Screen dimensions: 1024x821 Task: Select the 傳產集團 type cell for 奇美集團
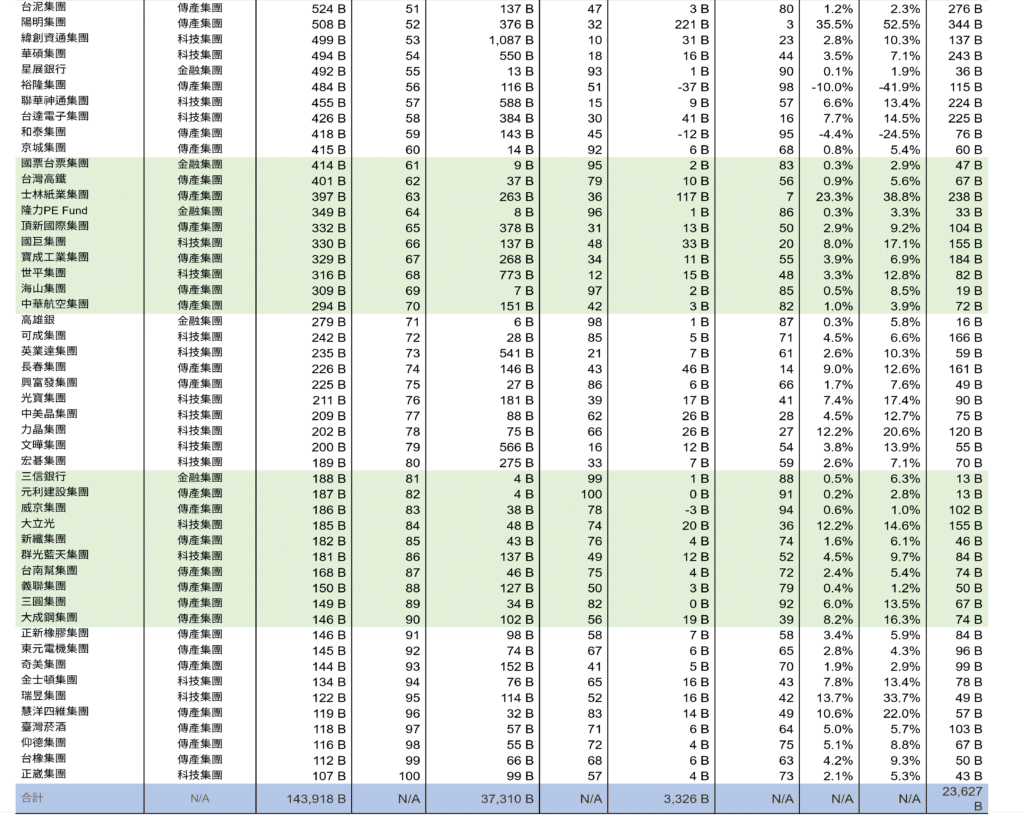[200, 666]
